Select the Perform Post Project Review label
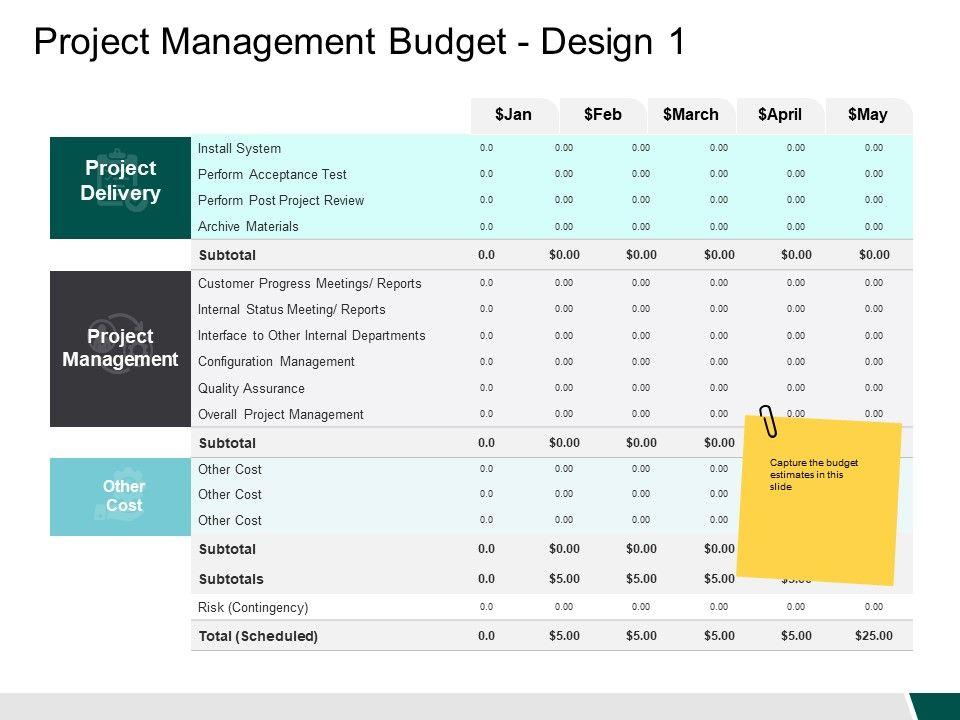The width and height of the screenshot is (960, 720). pos(280,200)
